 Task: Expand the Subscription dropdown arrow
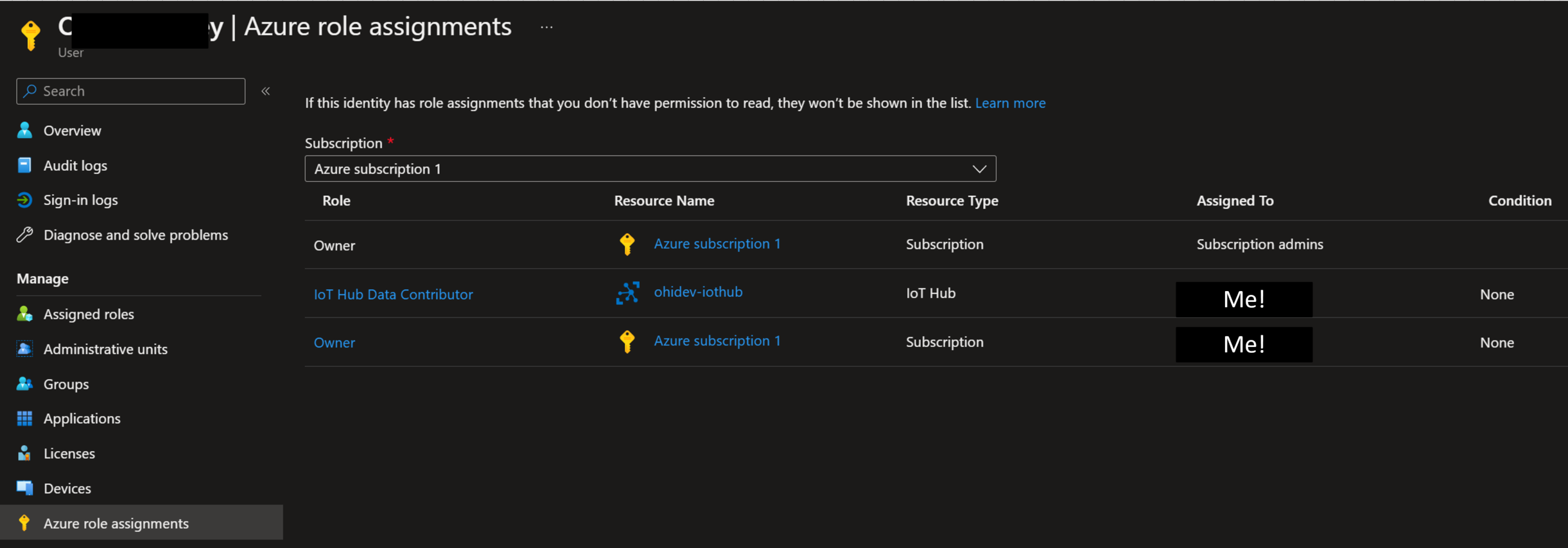coord(979,169)
